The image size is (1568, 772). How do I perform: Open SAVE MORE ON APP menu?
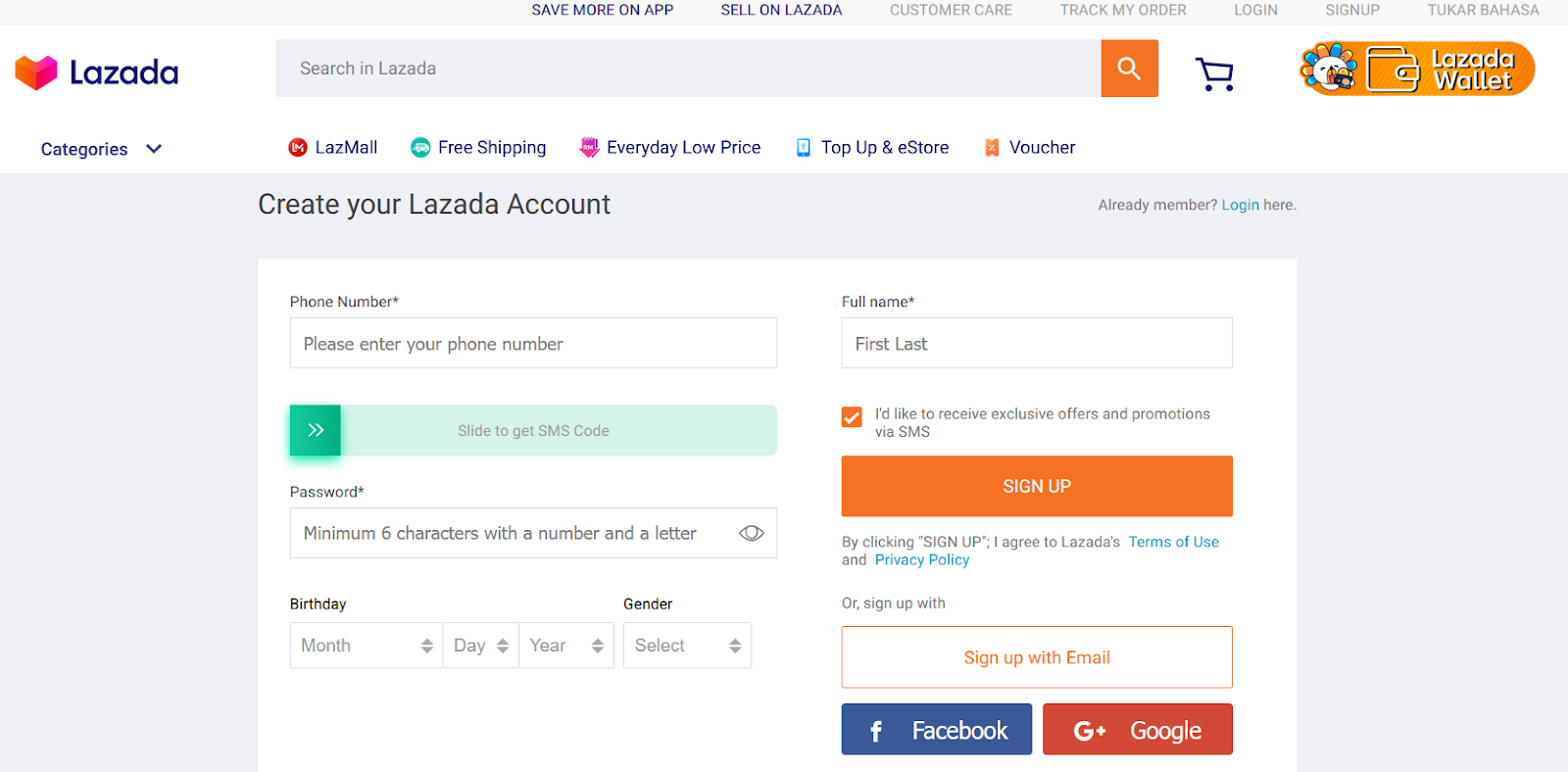pos(603,10)
